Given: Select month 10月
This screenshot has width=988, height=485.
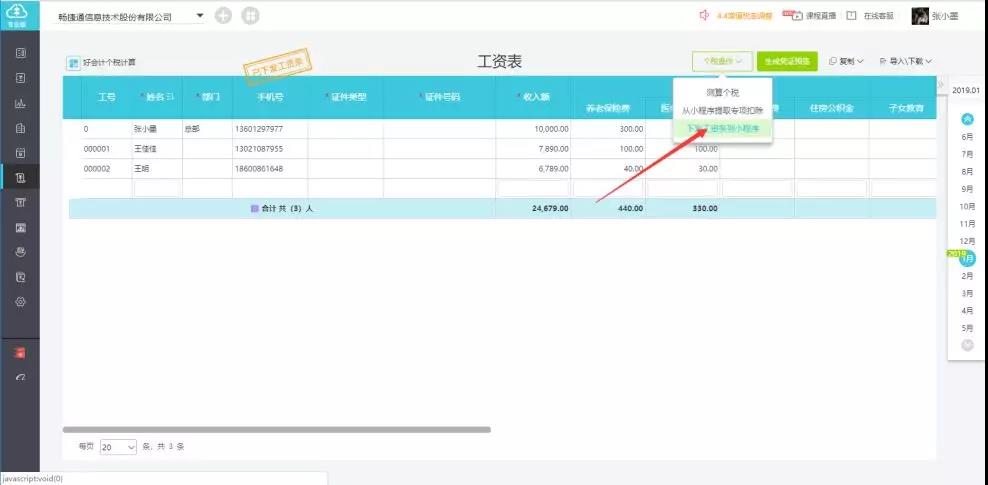Looking at the screenshot, I should coord(967,207).
